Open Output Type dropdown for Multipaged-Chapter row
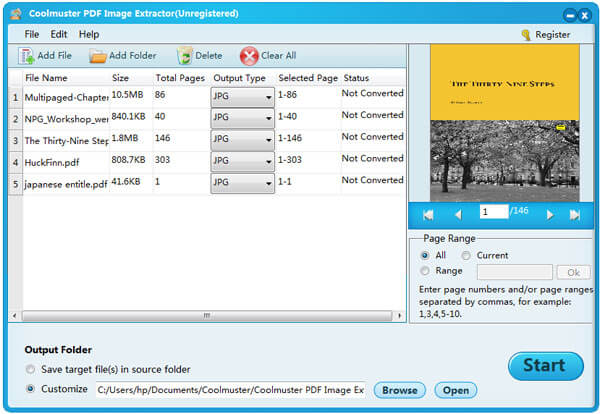This screenshot has width=600, height=414. [268, 97]
